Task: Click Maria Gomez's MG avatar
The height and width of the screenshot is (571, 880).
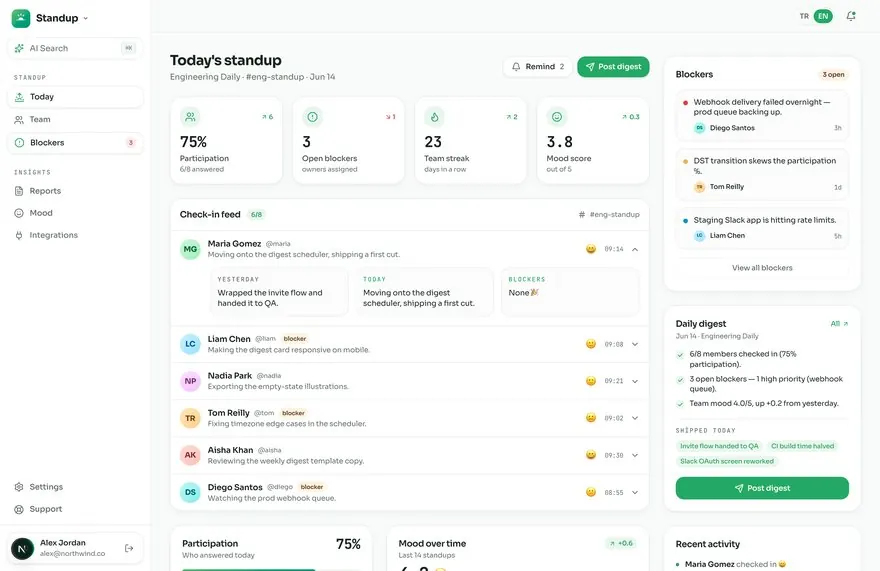Action: coord(190,249)
